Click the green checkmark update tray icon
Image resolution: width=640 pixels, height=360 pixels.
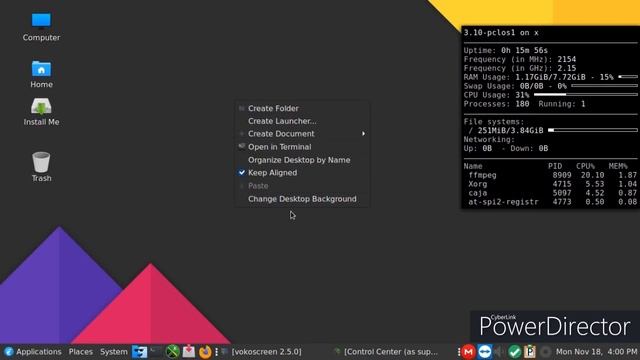tap(514, 351)
